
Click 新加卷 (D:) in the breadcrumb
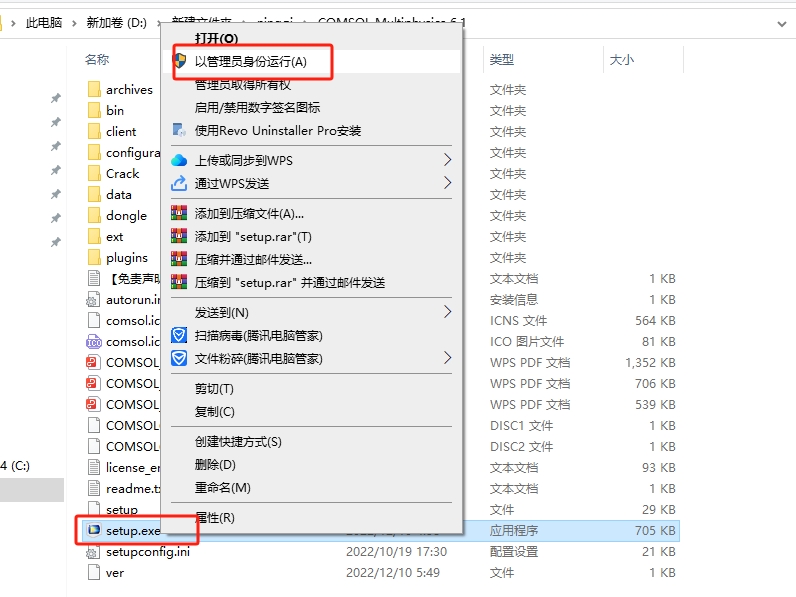point(116,22)
